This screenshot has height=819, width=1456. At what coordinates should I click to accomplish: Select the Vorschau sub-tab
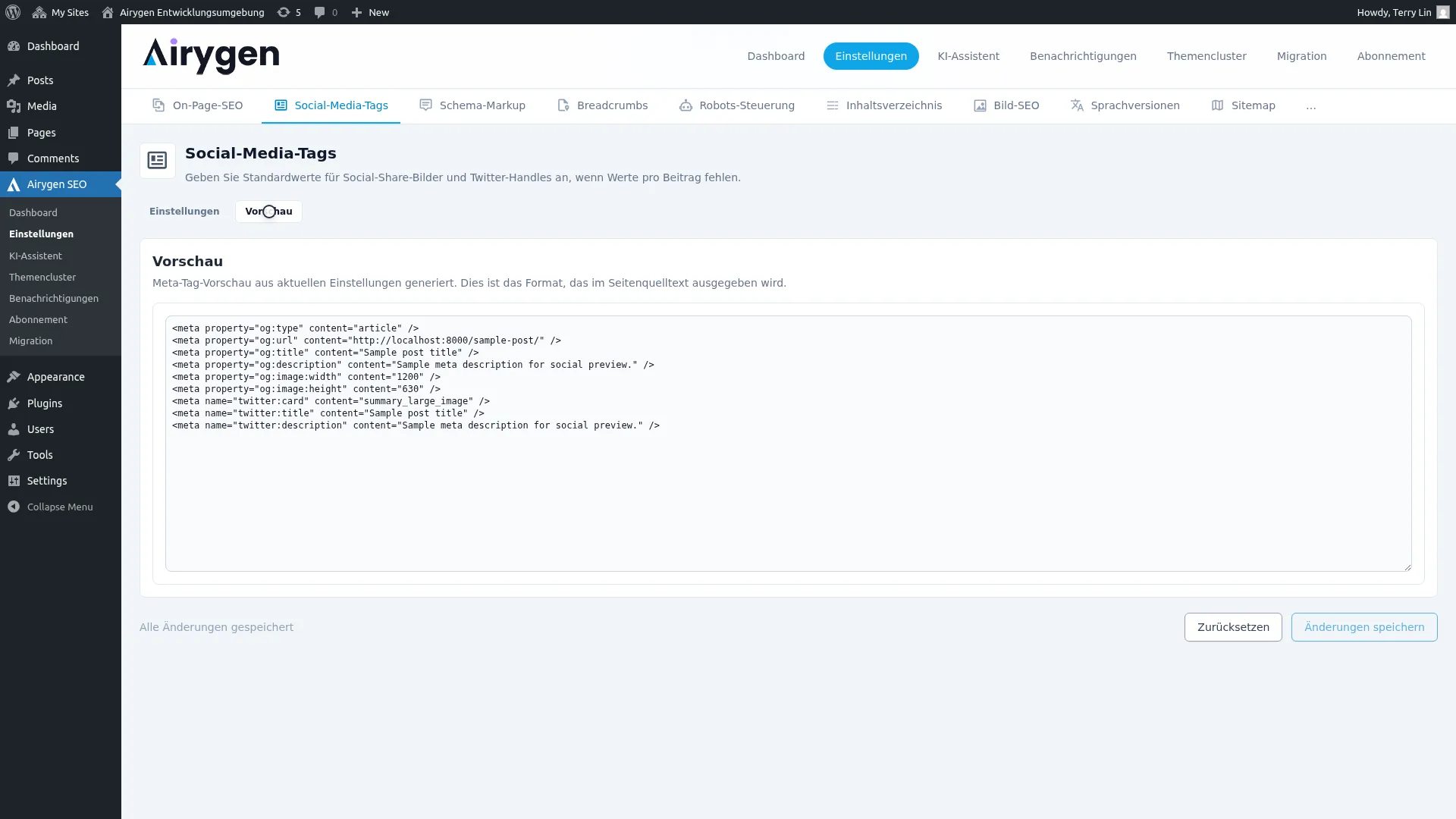[x=268, y=212]
